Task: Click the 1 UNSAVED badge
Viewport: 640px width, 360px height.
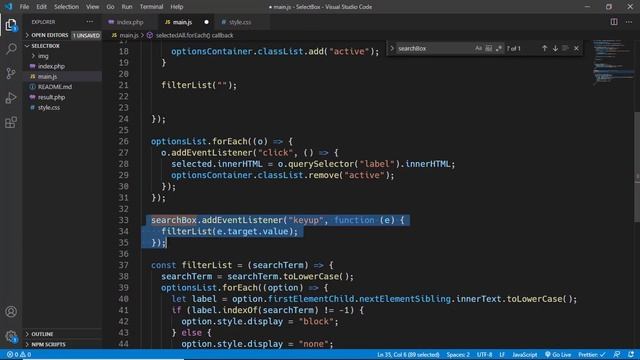Action: coord(86,36)
